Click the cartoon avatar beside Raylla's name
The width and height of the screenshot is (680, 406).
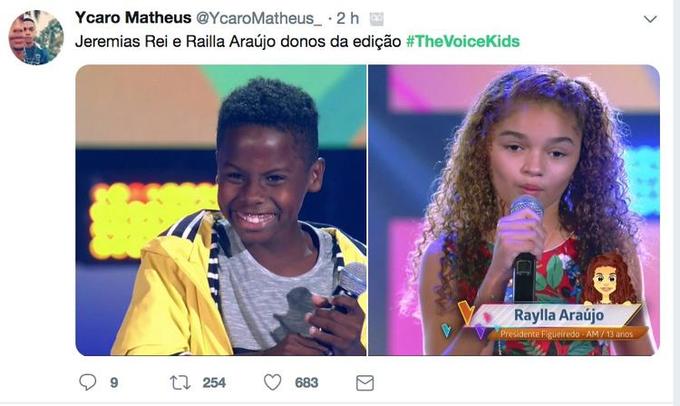pos(608,278)
